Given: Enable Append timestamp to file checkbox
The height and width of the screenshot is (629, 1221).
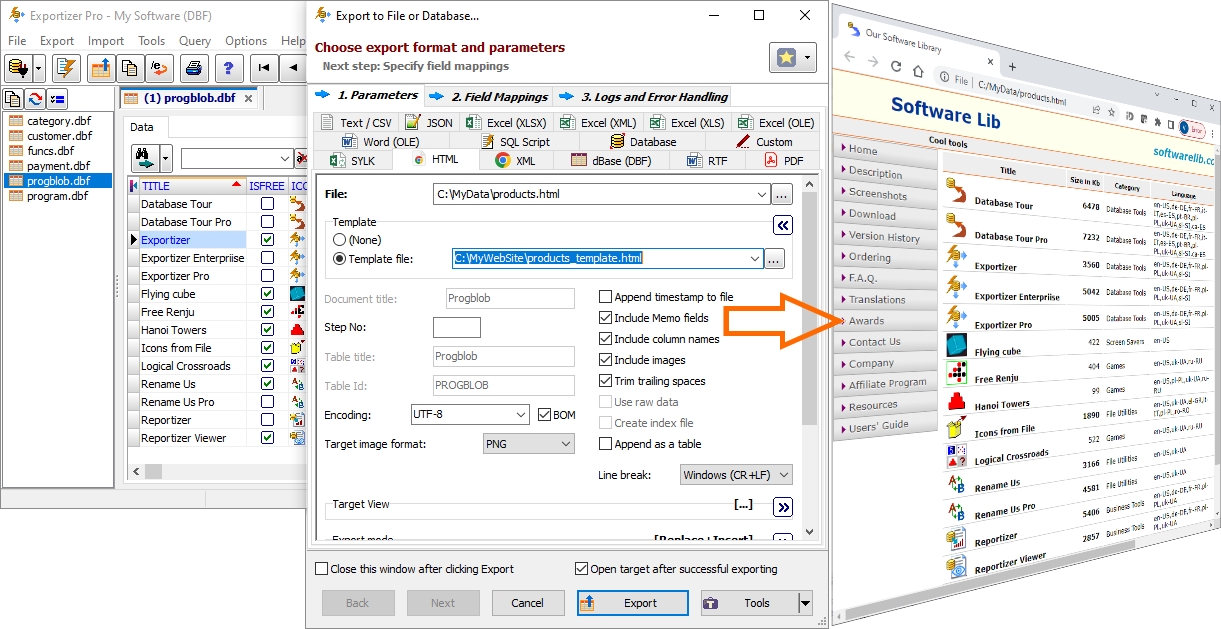Looking at the screenshot, I should tap(606, 297).
